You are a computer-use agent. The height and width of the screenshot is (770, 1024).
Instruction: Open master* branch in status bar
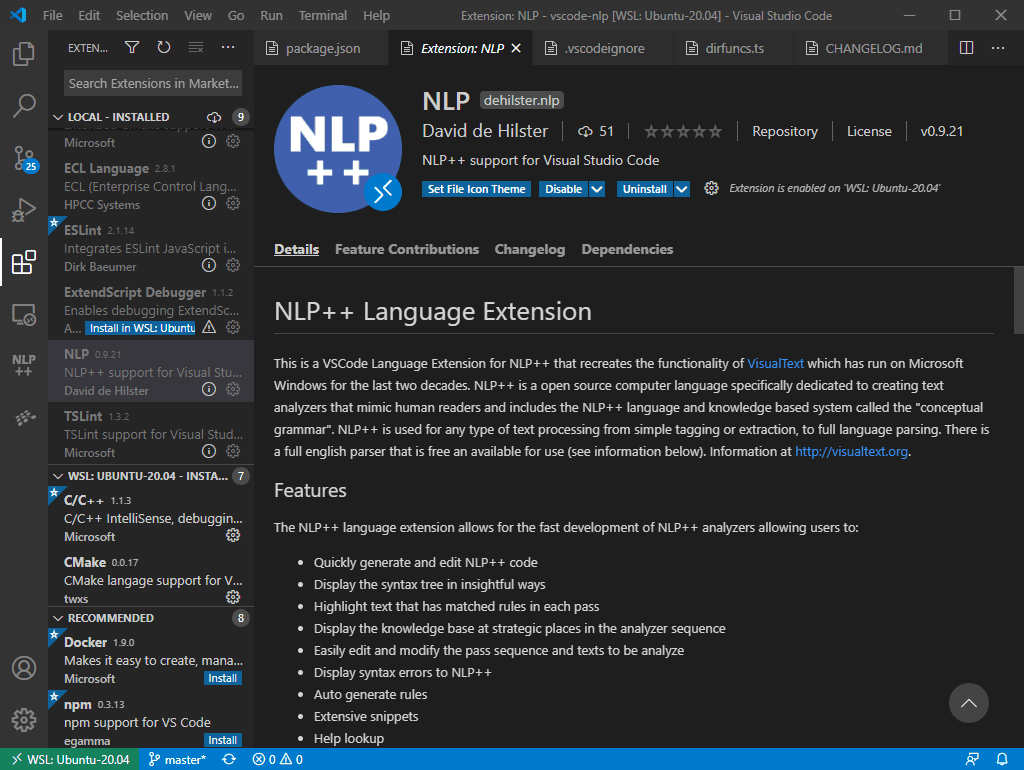(177, 759)
